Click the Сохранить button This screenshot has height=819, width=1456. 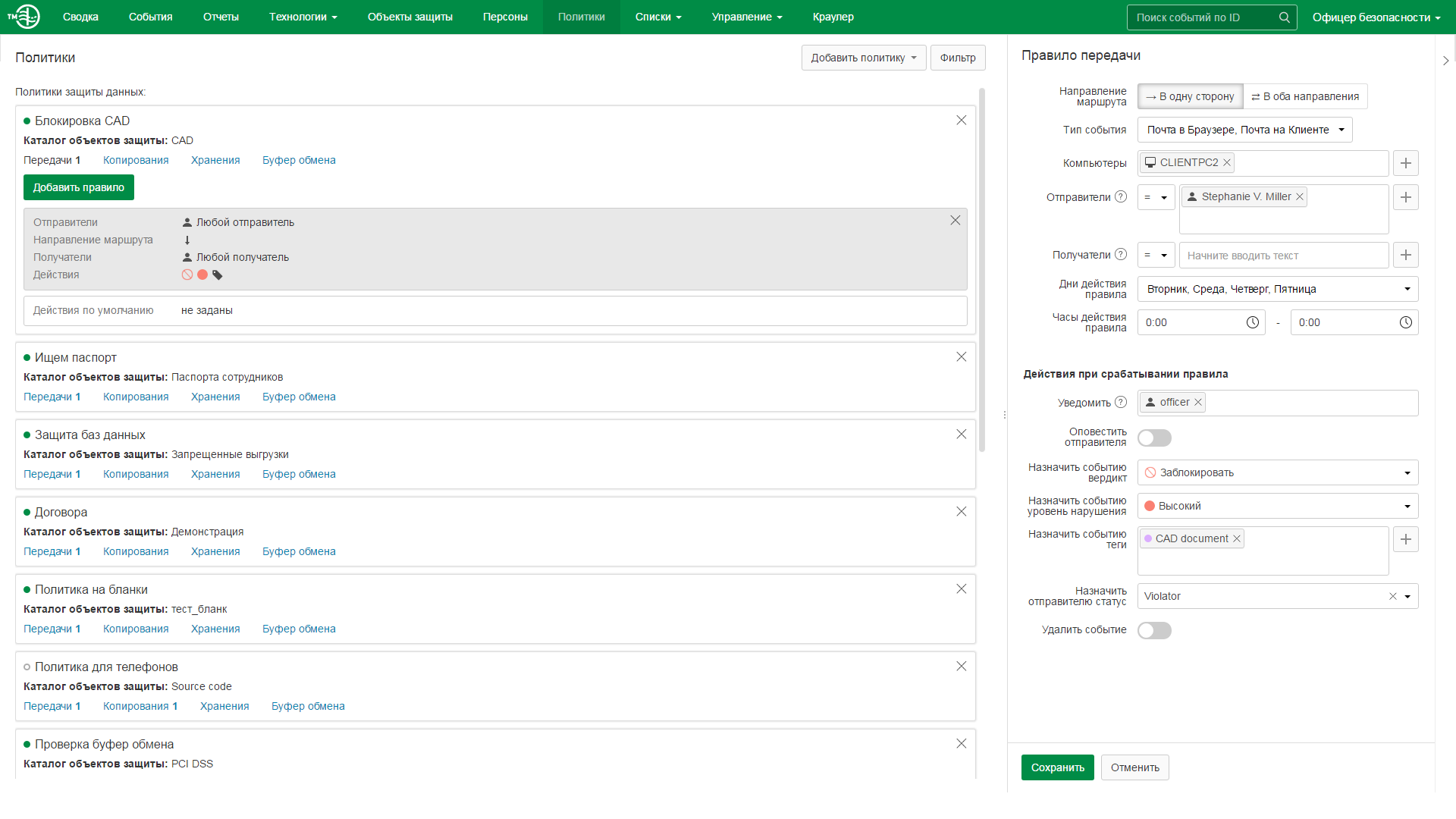[1057, 767]
